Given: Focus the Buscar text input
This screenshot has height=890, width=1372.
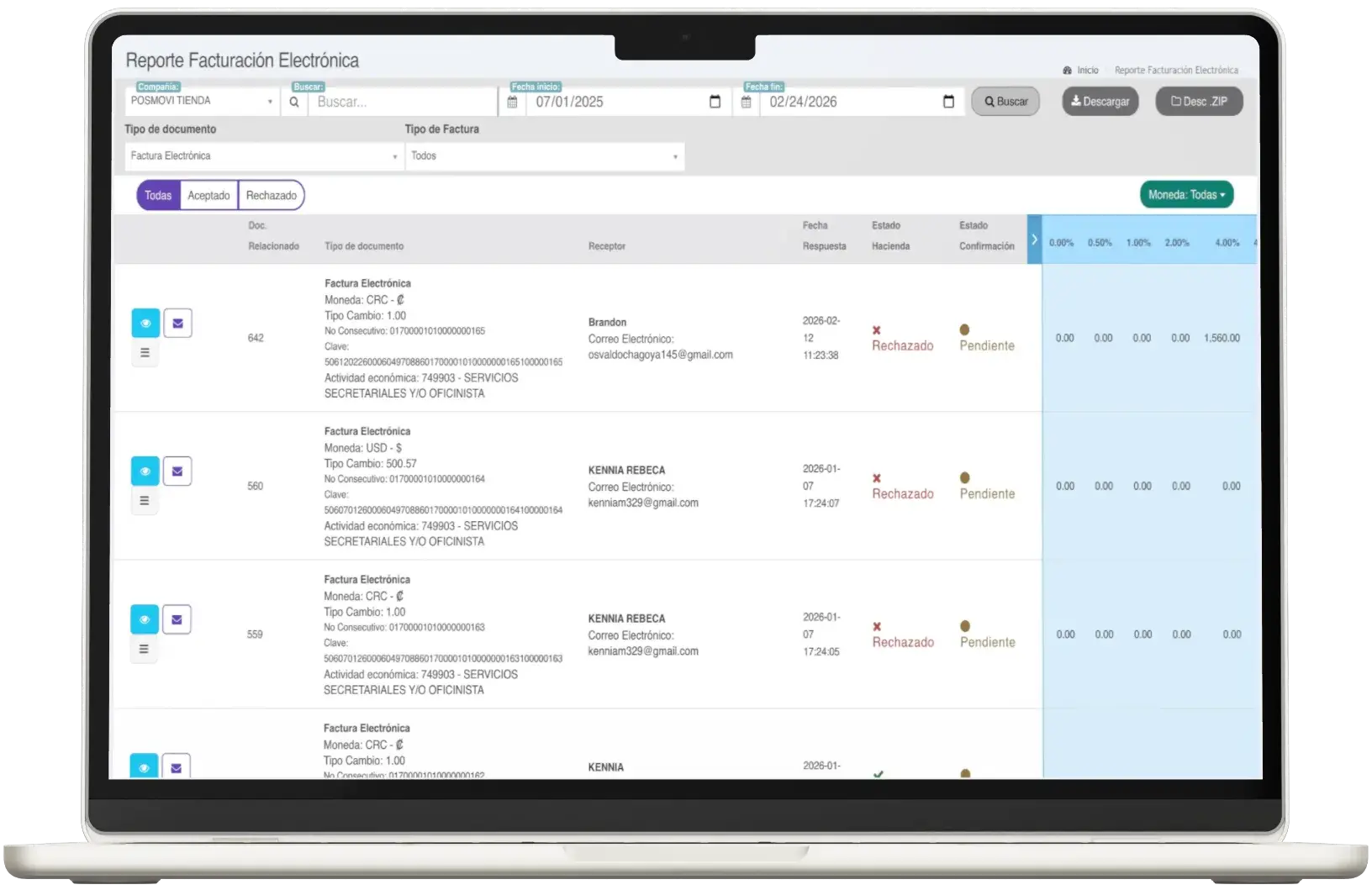Looking at the screenshot, I should (402, 102).
